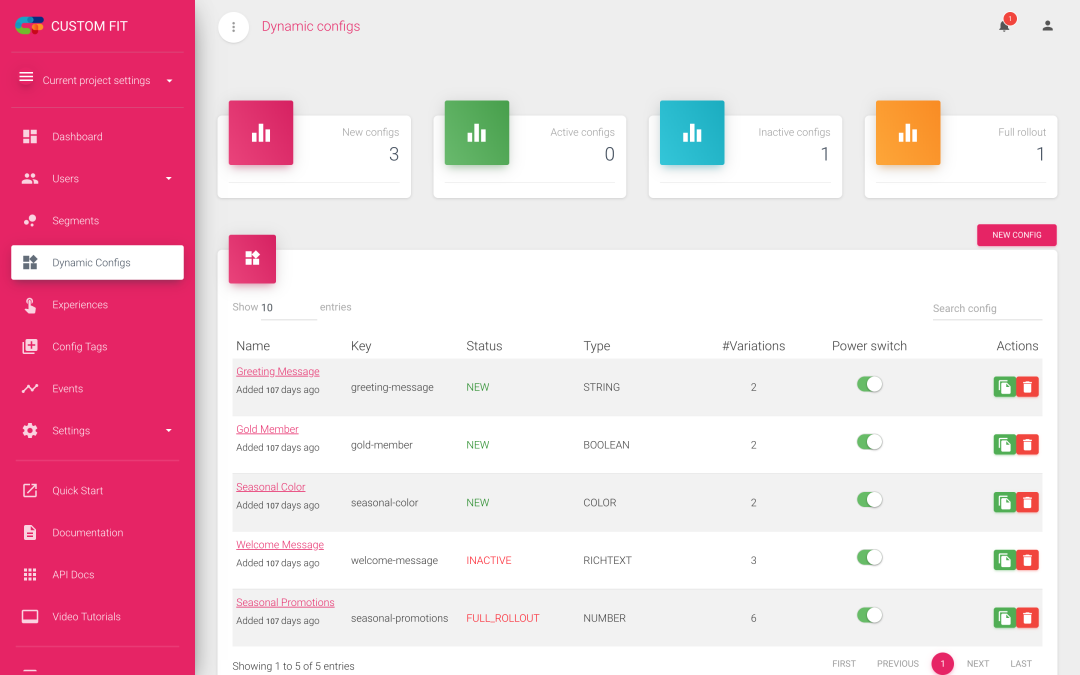Image resolution: width=1080 pixels, height=675 pixels.
Task: Click the NEXT pagination button
Action: 977,663
